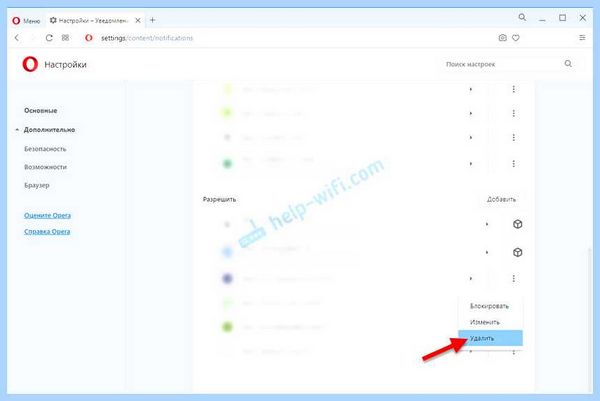Take a snapshot with camera icon
The height and width of the screenshot is (401, 600).
(x=502, y=37)
